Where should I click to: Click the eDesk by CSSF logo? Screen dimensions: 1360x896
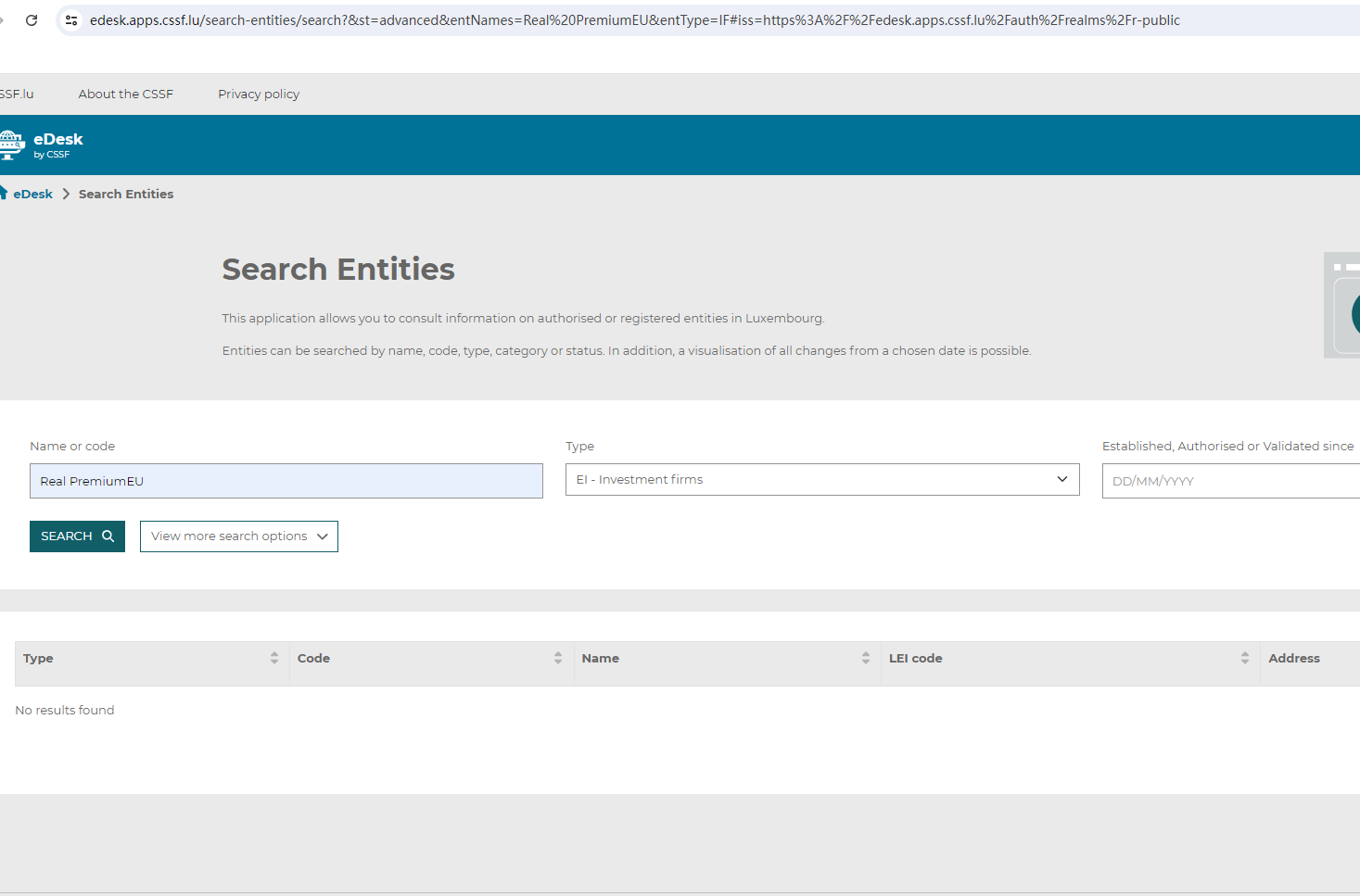coord(42,145)
